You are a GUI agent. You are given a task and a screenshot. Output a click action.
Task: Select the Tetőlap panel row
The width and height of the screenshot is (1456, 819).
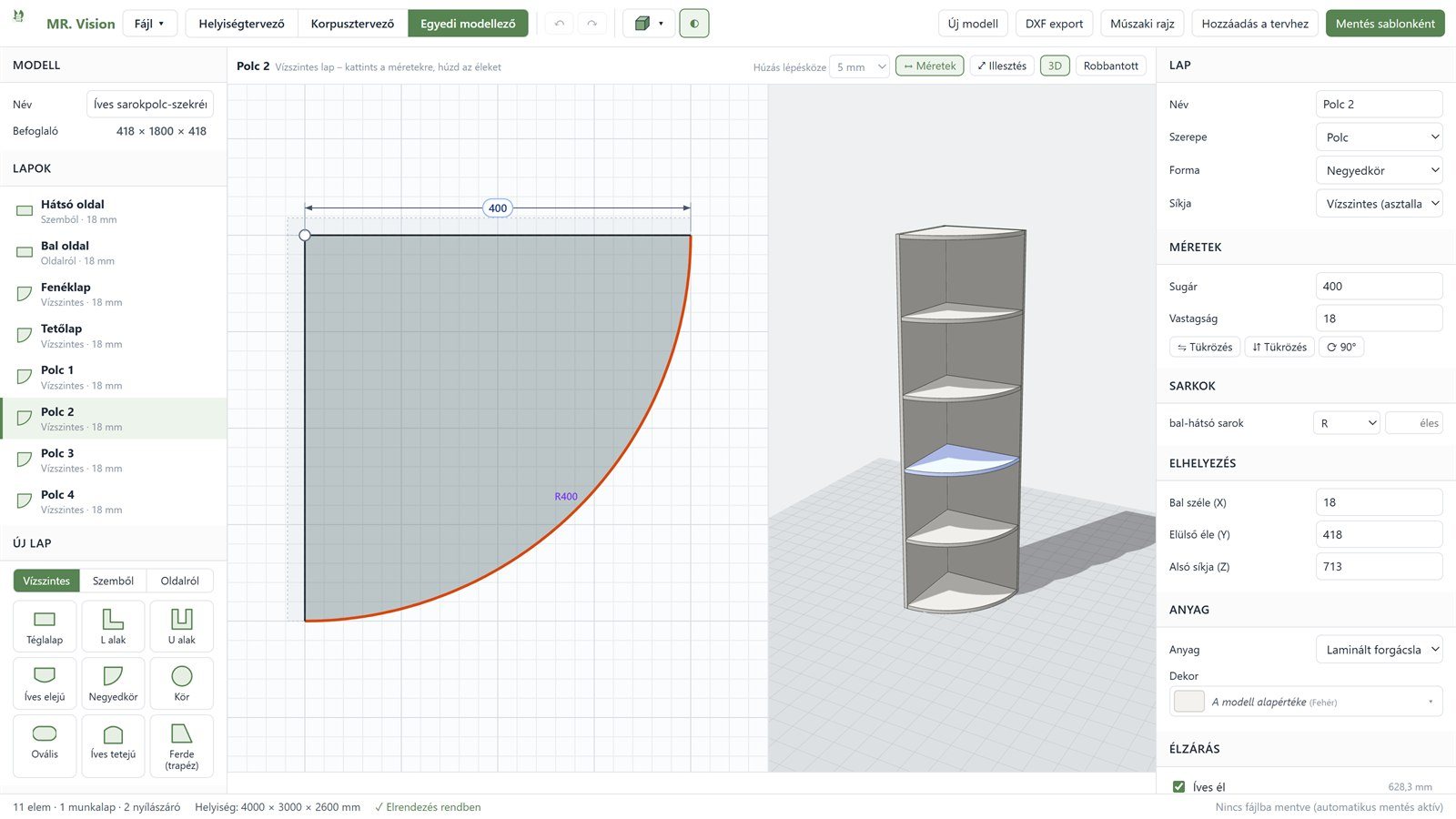point(113,336)
